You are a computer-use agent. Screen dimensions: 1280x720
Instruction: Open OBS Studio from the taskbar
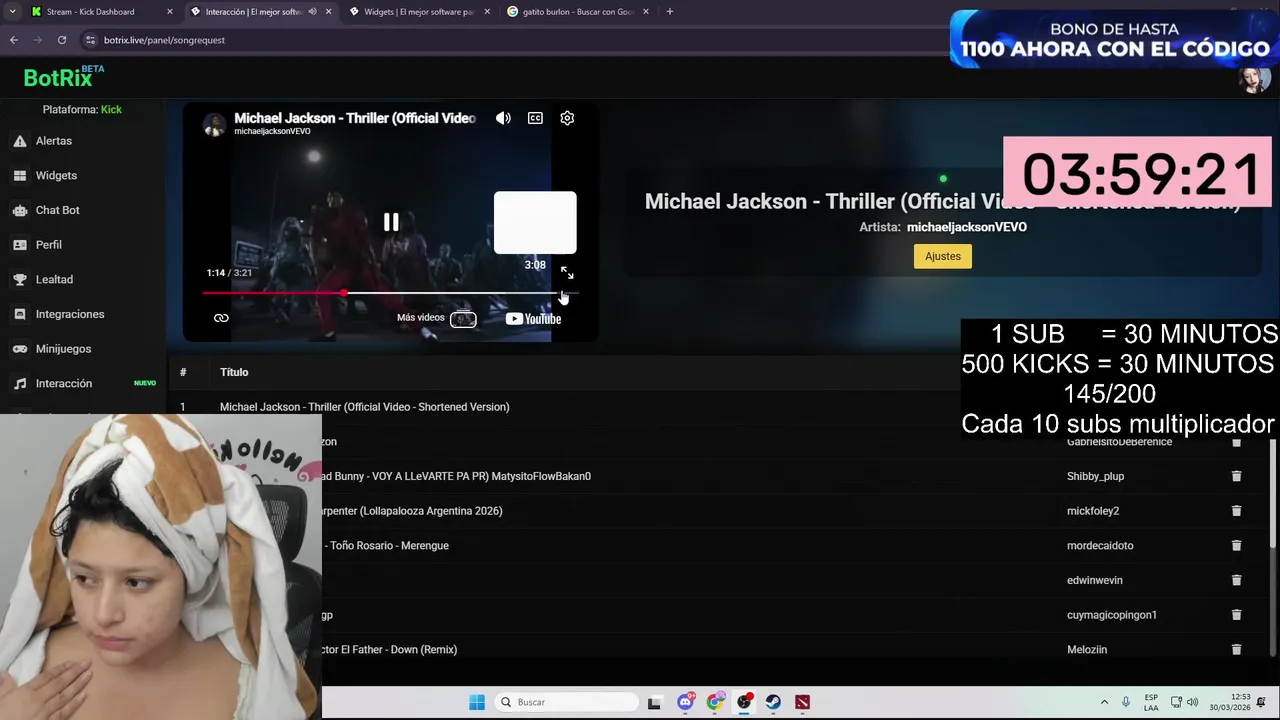click(744, 702)
